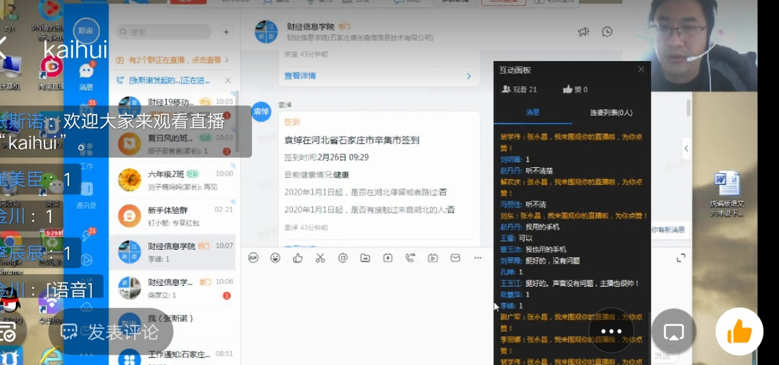
Task: Click the emoji icon in chat toolbar
Action: pyautogui.click(x=275, y=258)
